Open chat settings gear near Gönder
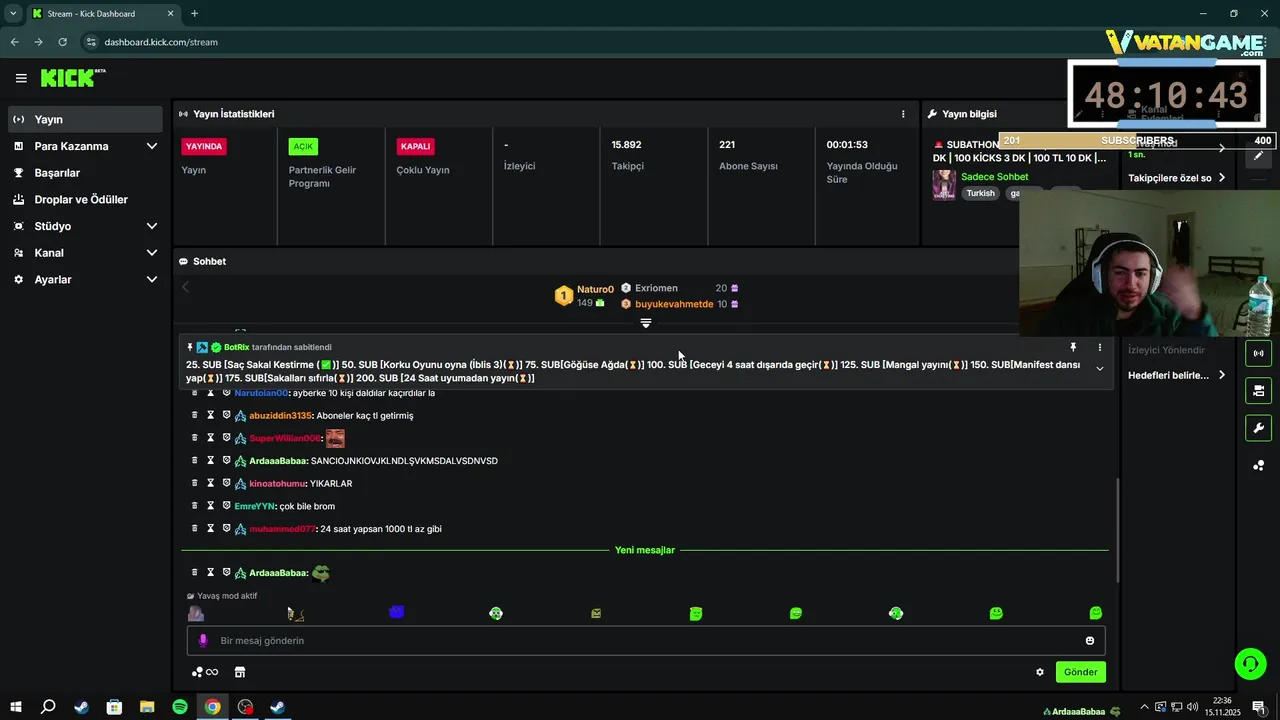Viewport: 1280px width, 720px height. coord(1040,672)
